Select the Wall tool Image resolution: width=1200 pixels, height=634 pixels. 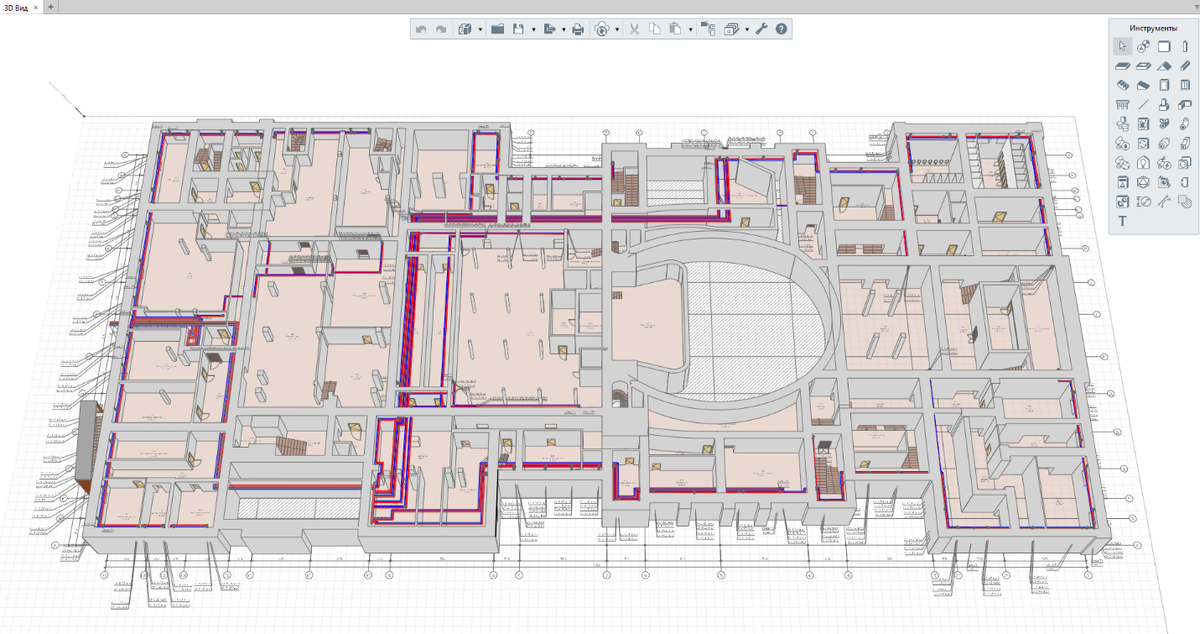point(1164,46)
